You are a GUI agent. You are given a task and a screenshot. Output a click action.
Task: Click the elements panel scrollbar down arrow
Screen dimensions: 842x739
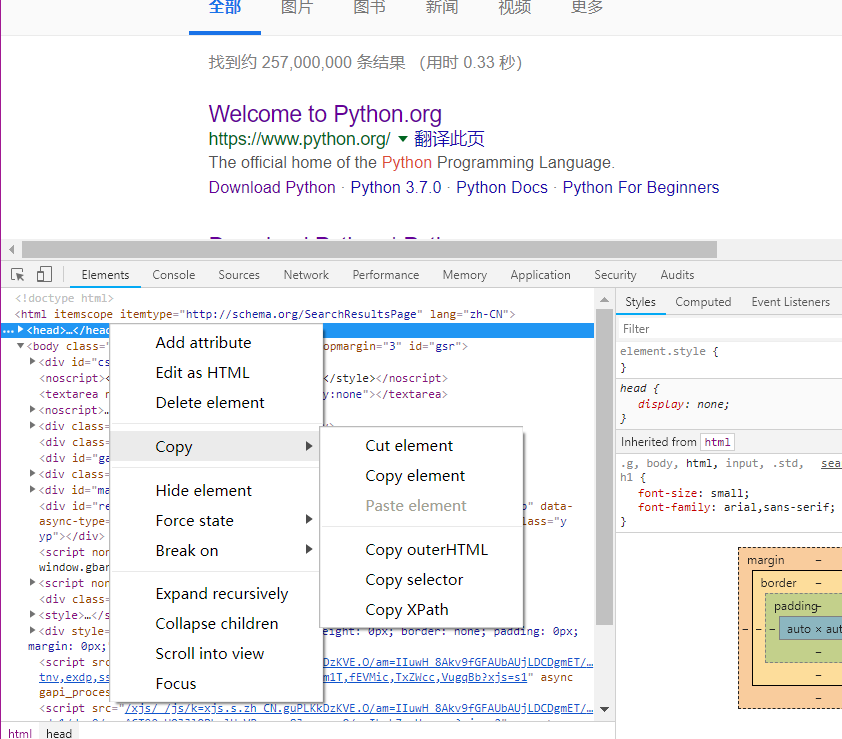coord(604,709)
